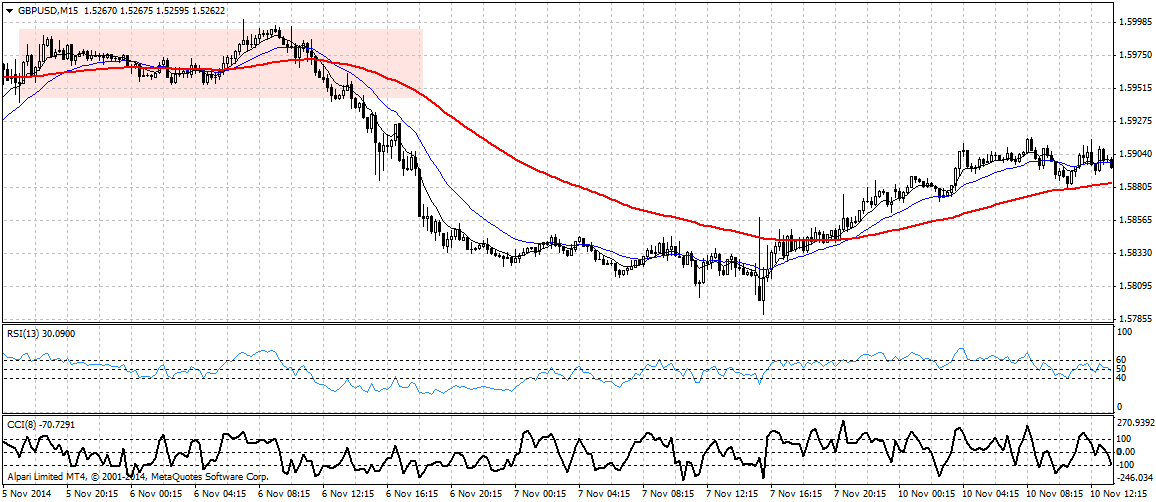
Task: Click the CCI scale value -246.034
Action: click(1135, 478)
